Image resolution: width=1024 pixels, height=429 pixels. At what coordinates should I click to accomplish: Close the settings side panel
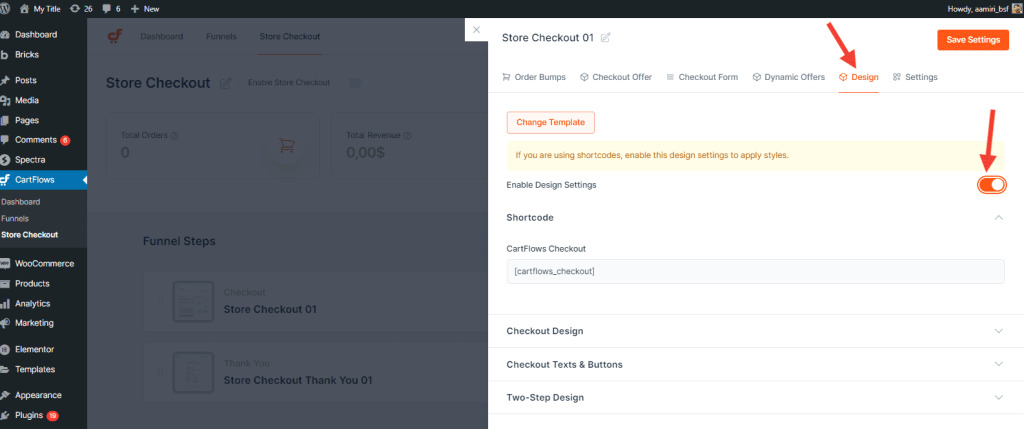click(x=476, y=29)
